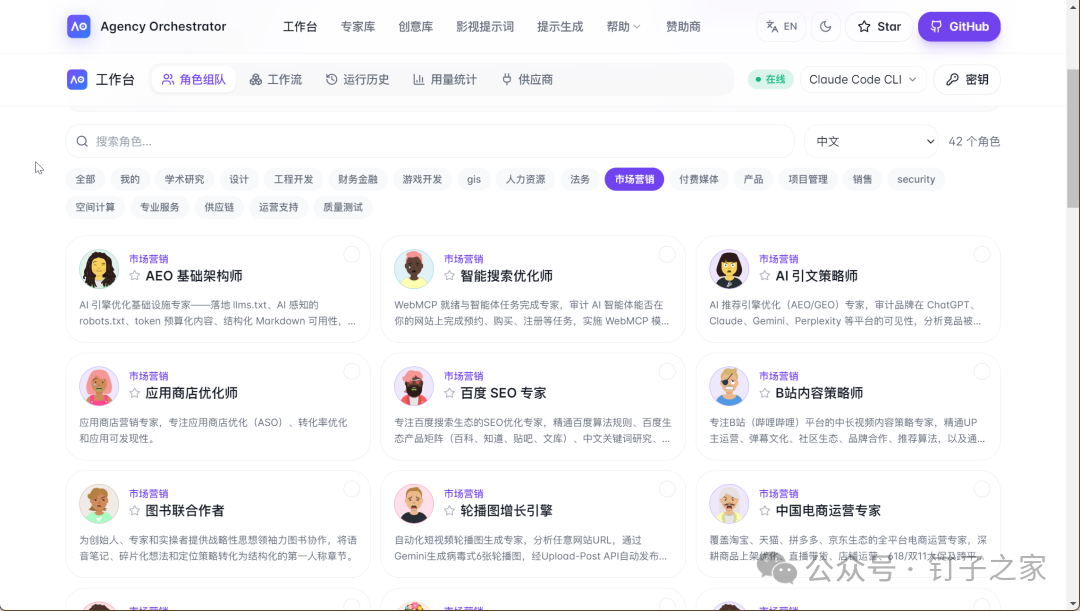Open the 中文 language dropdown
The width and height of the screenshot is (1080, 611).
(871, 141)
